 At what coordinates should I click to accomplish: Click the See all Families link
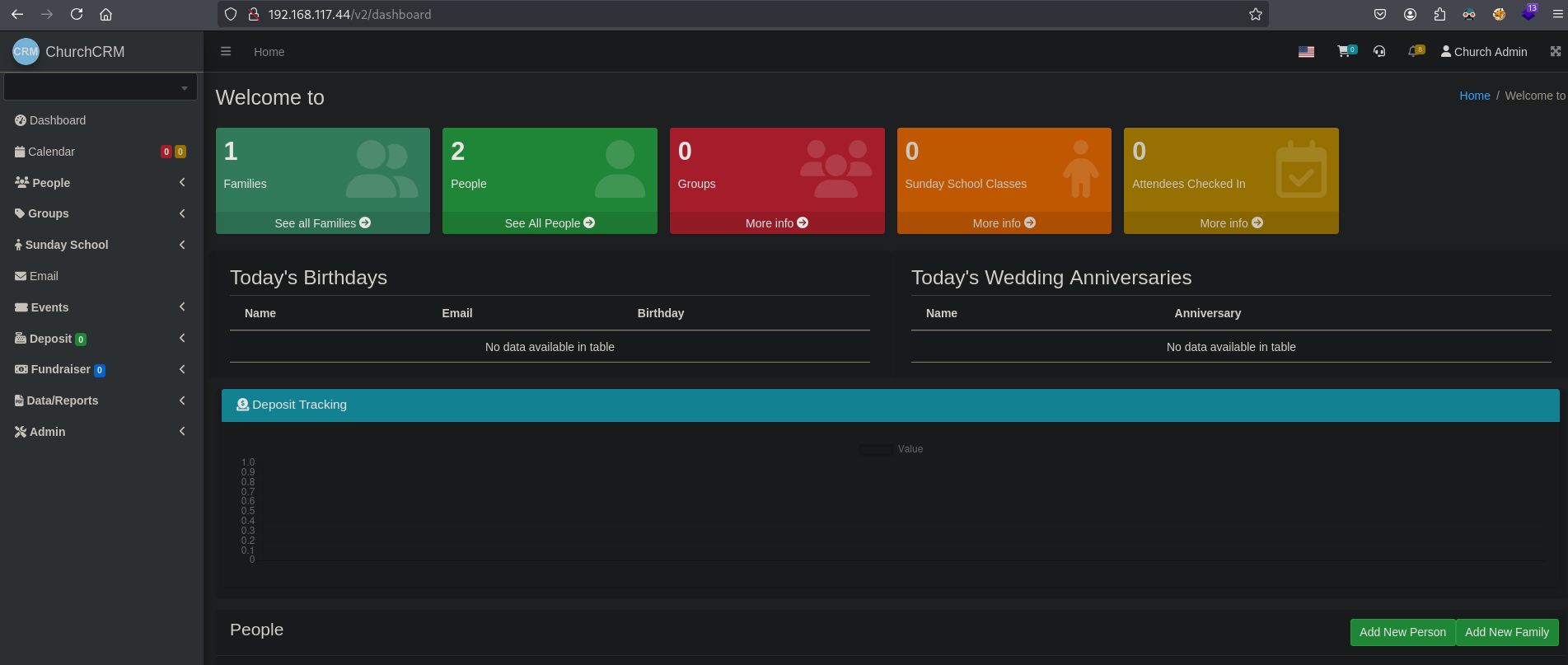pyautogui.click(x=322, y=223)
